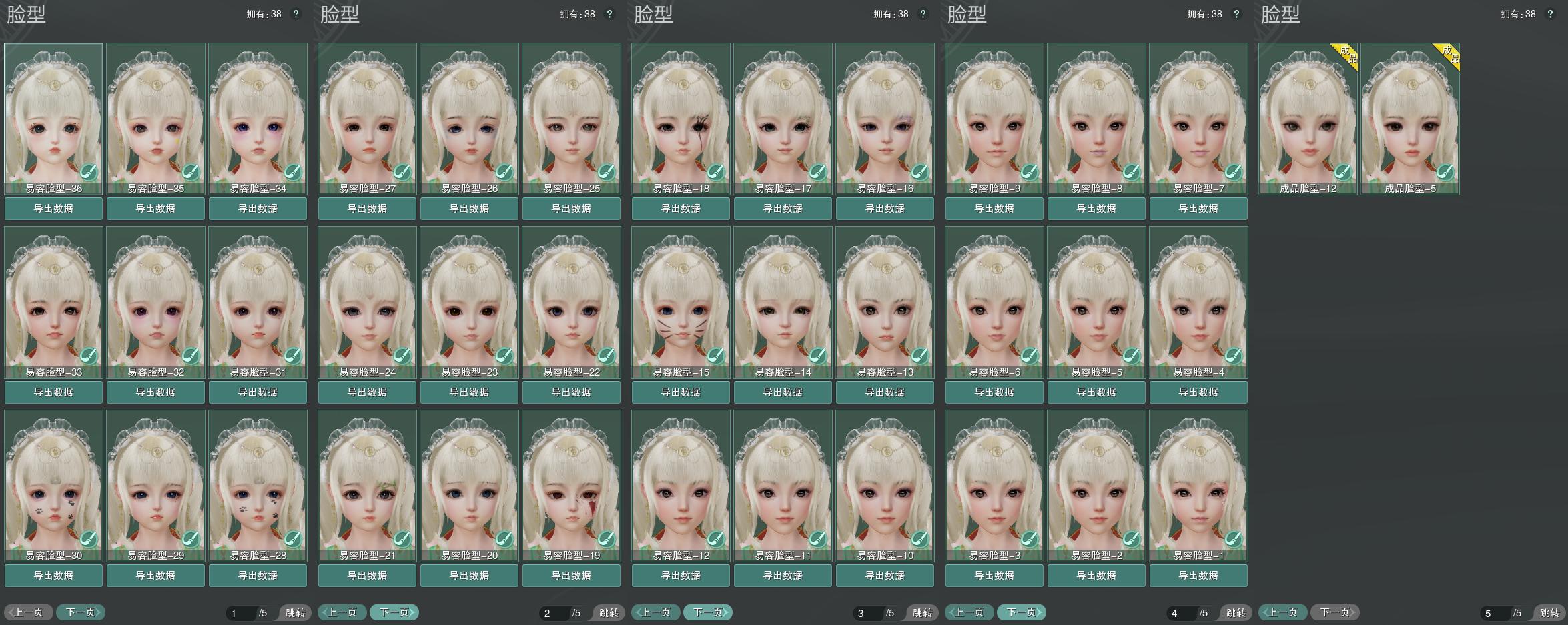Click brush icon on 易容脸型-30 card

pyautogui.click(x=89, y=540)
